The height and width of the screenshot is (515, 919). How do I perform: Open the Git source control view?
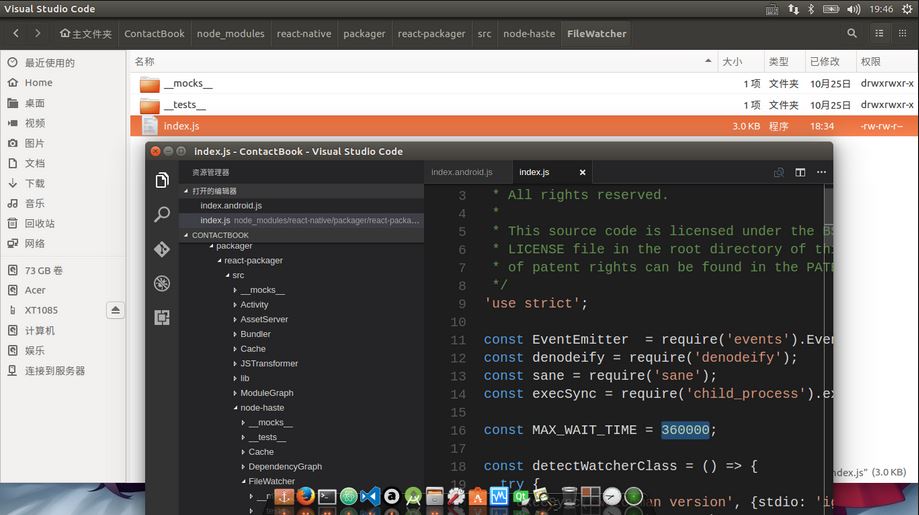(x=162, y=249)
